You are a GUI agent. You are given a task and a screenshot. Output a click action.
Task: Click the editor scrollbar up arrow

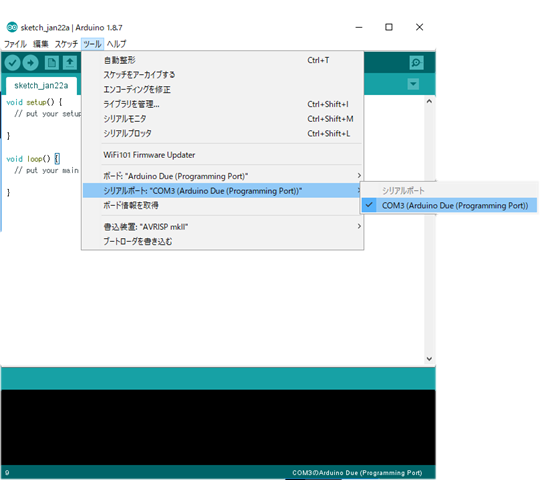[429, 101]
